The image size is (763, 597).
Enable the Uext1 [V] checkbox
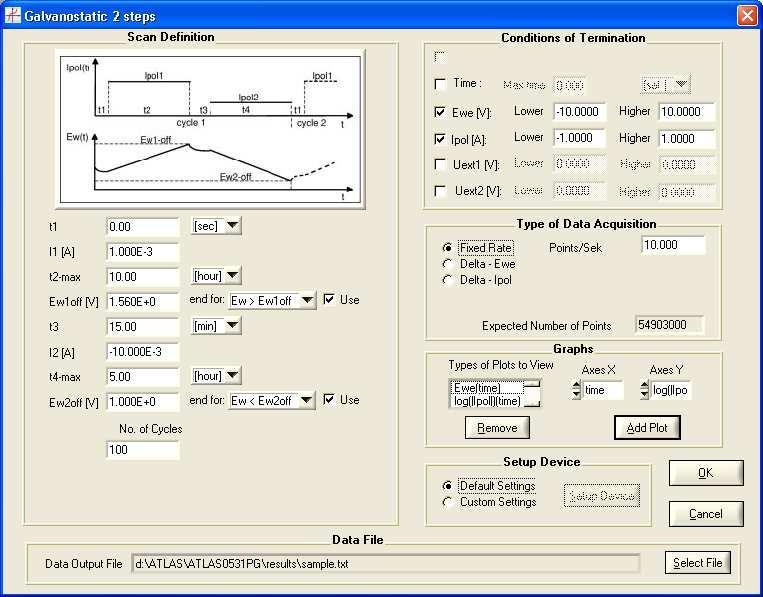(x=440, y=164)
